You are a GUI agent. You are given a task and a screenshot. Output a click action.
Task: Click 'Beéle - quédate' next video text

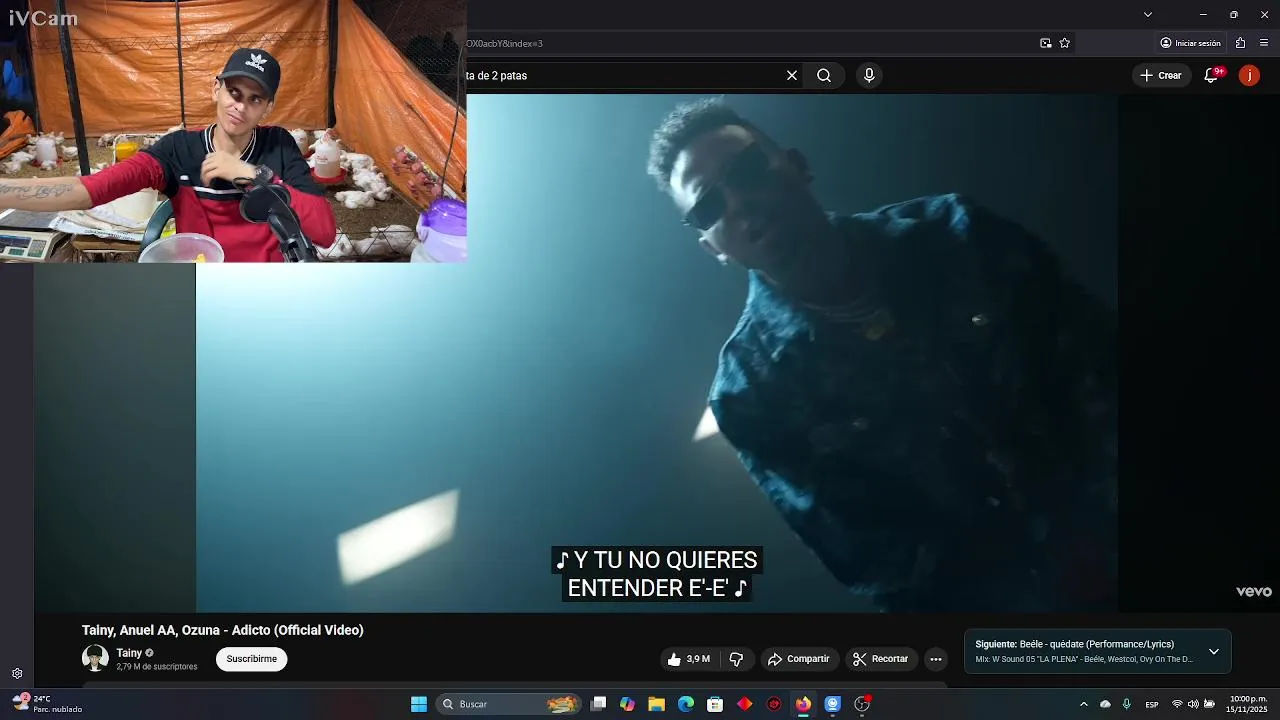point(1097,644)
